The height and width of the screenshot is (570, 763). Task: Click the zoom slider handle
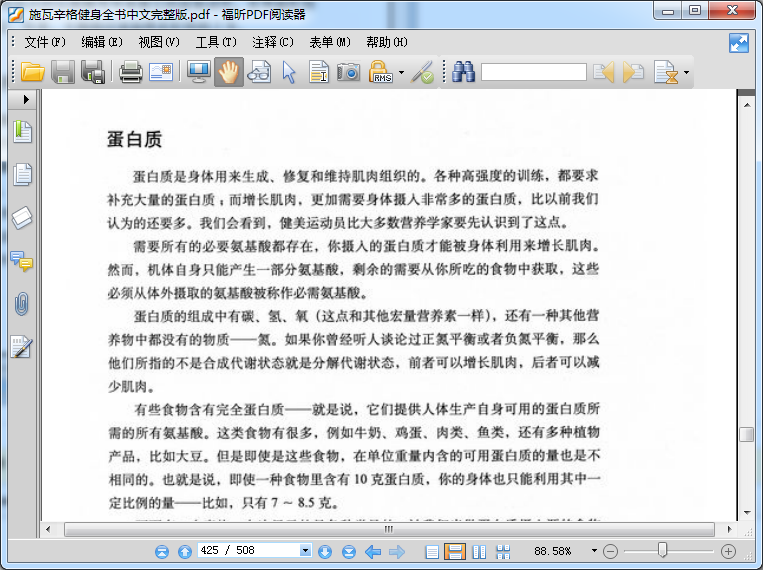pos(662,550)
